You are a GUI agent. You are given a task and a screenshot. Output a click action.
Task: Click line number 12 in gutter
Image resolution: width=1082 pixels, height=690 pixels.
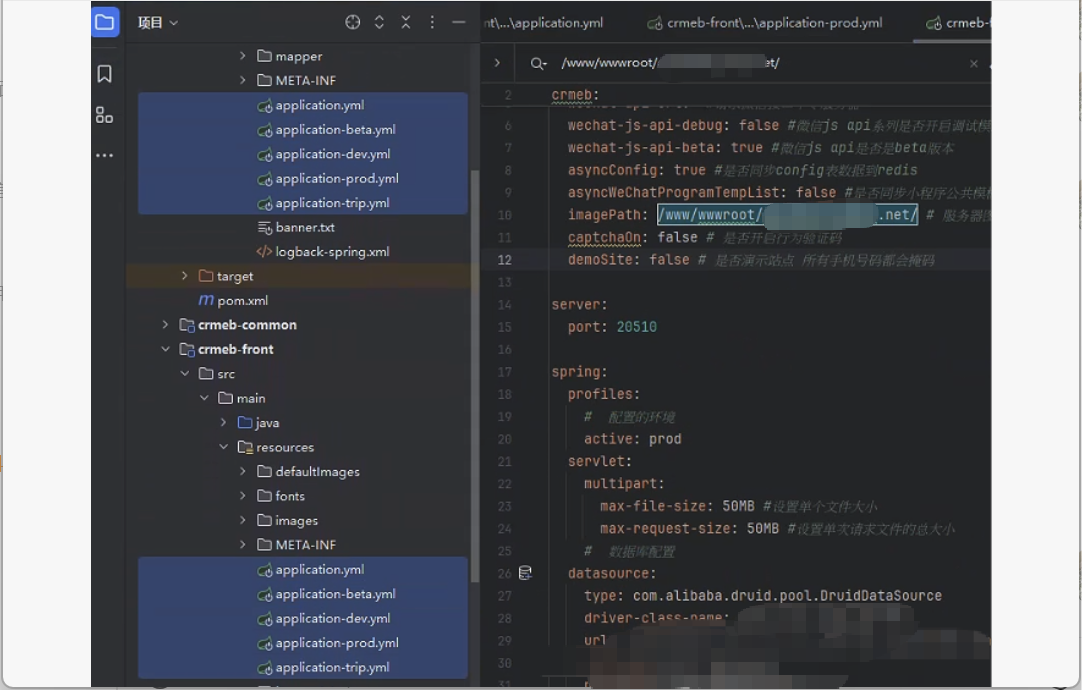click(x=504, y=260)
